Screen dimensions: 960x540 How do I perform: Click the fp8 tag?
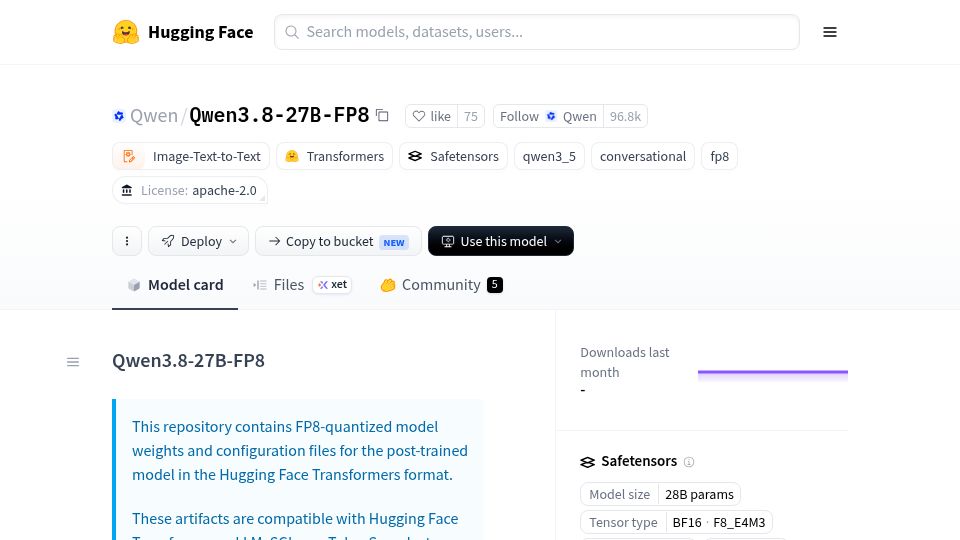coord(719,156)
